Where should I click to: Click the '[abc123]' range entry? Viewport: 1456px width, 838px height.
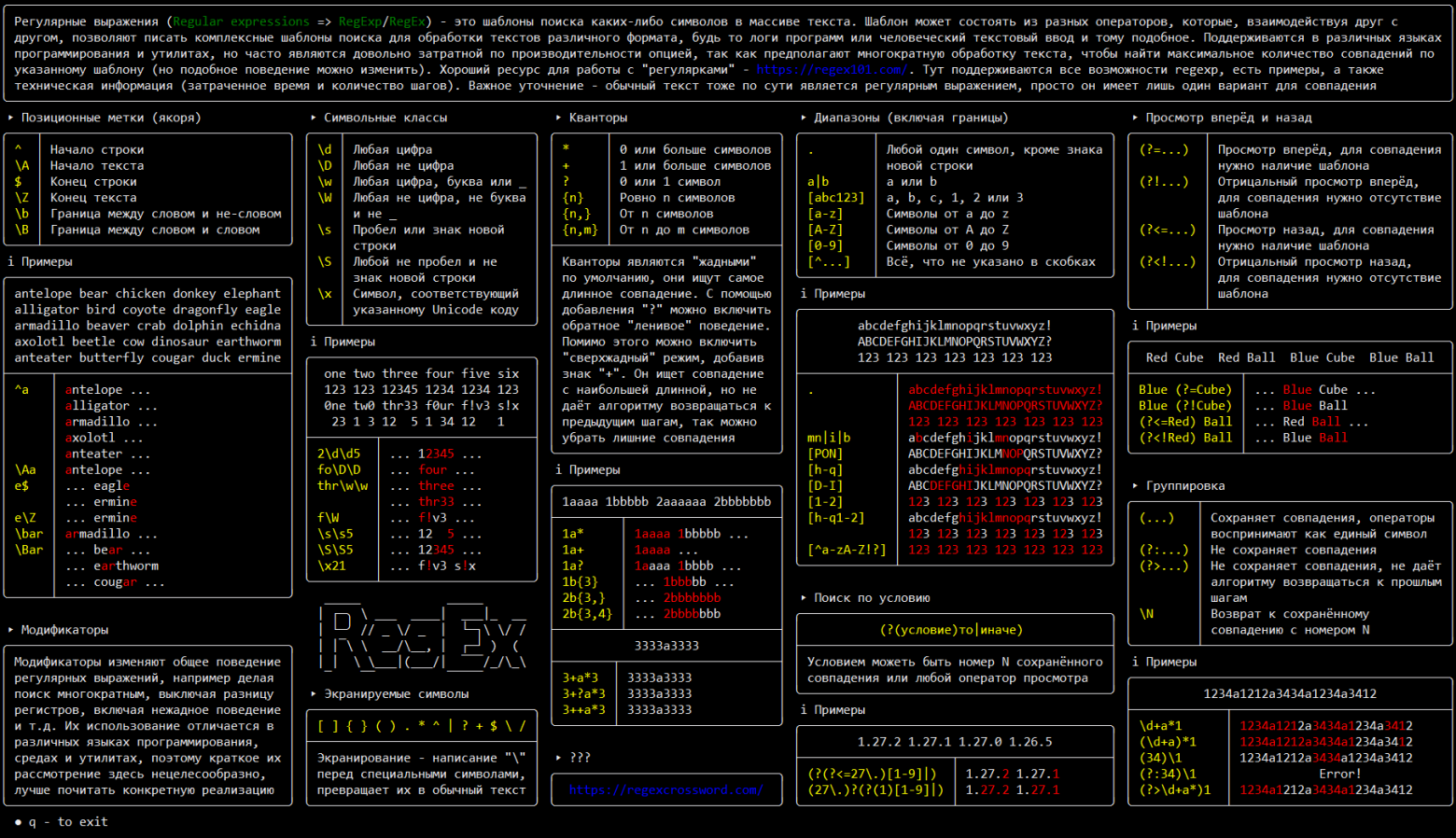click(836, 198)
